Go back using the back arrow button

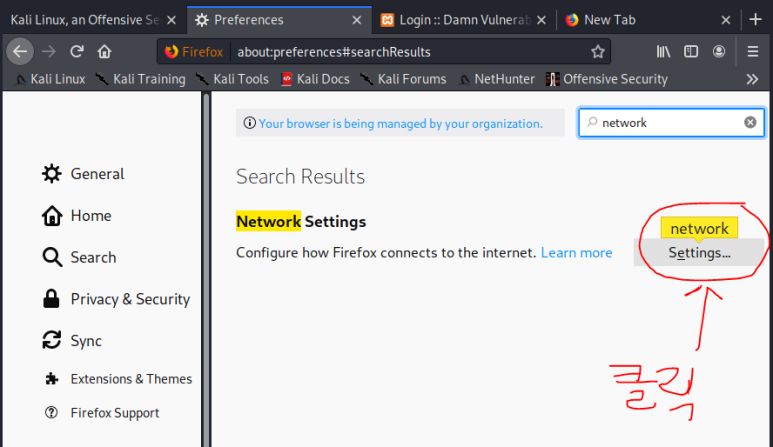(x=20, y=51)
